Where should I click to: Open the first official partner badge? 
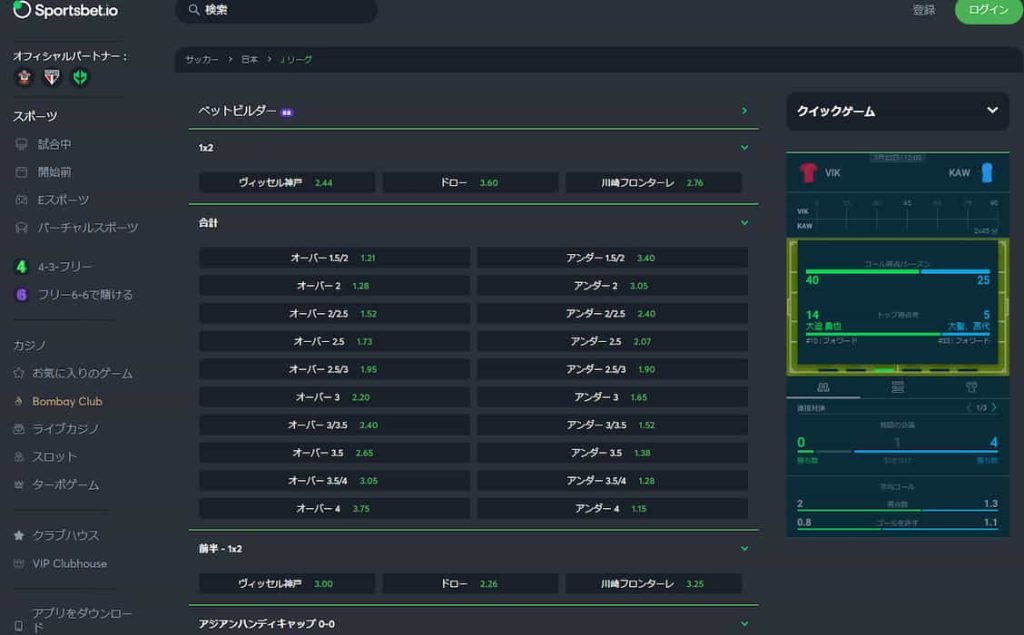24,77
